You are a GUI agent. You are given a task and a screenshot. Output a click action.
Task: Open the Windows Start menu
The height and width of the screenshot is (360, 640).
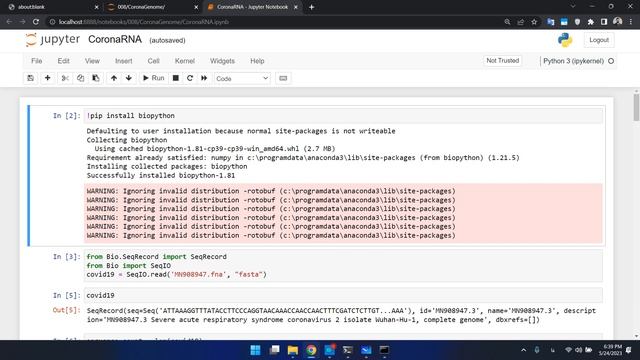(x=256, y=350)
